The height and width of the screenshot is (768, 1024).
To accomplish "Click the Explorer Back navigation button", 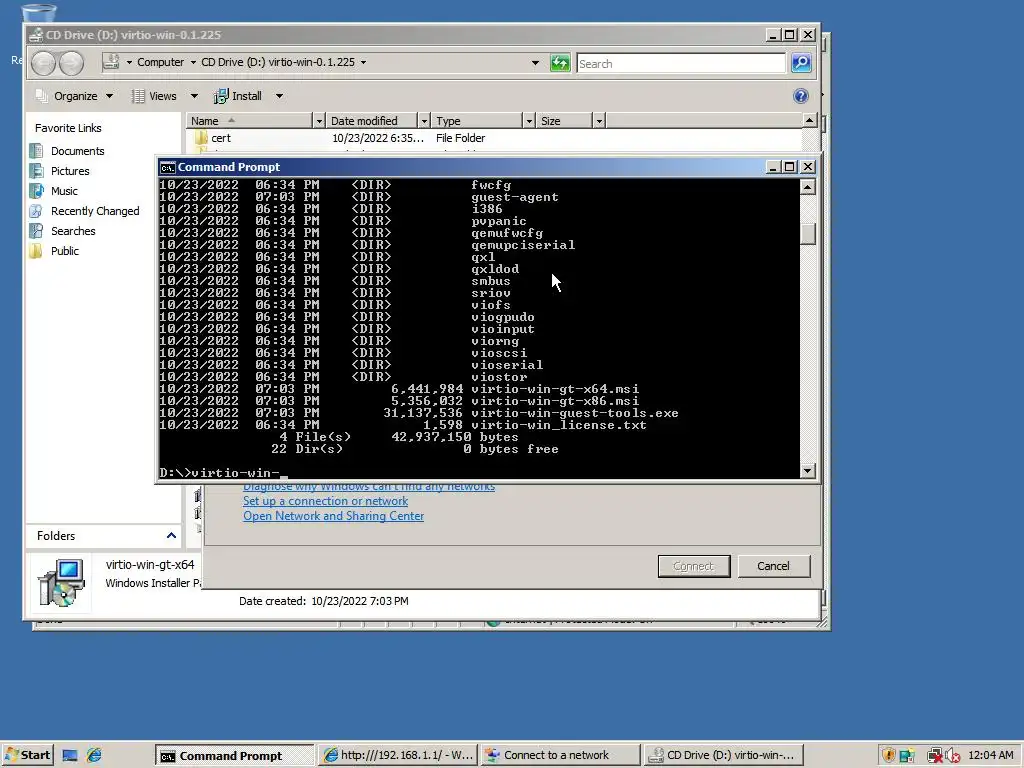I will (44, 63).
